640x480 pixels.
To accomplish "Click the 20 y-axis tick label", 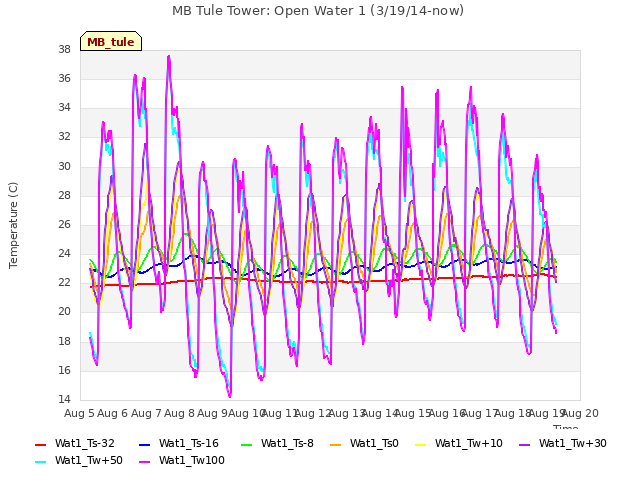I will tap(64, 312).
